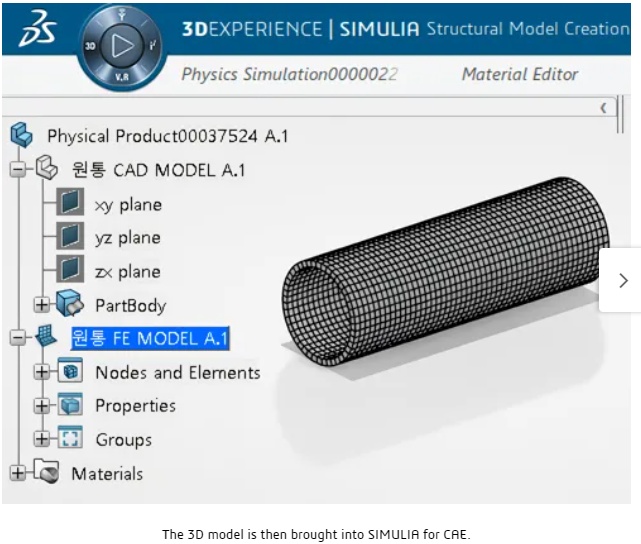Click the Dassault Systèmes 3DS logo
Screen dimensions: 641x544
pos(38,29)
